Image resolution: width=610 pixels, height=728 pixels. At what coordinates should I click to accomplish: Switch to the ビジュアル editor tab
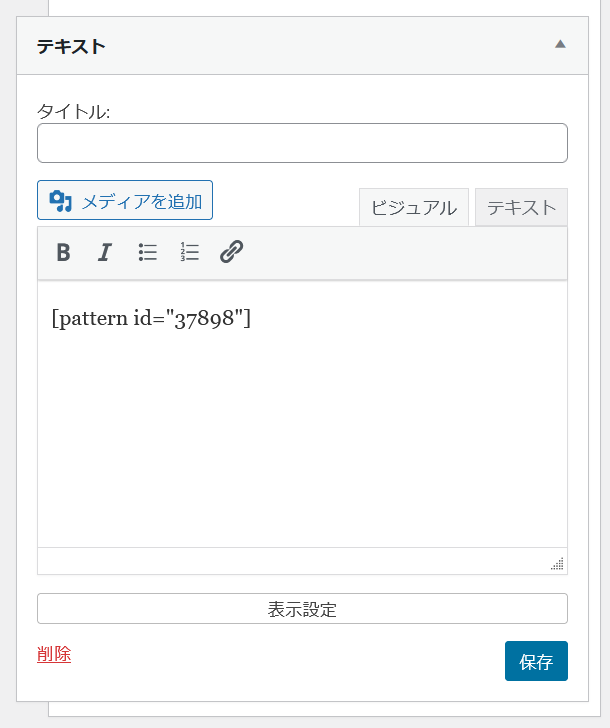414,207
